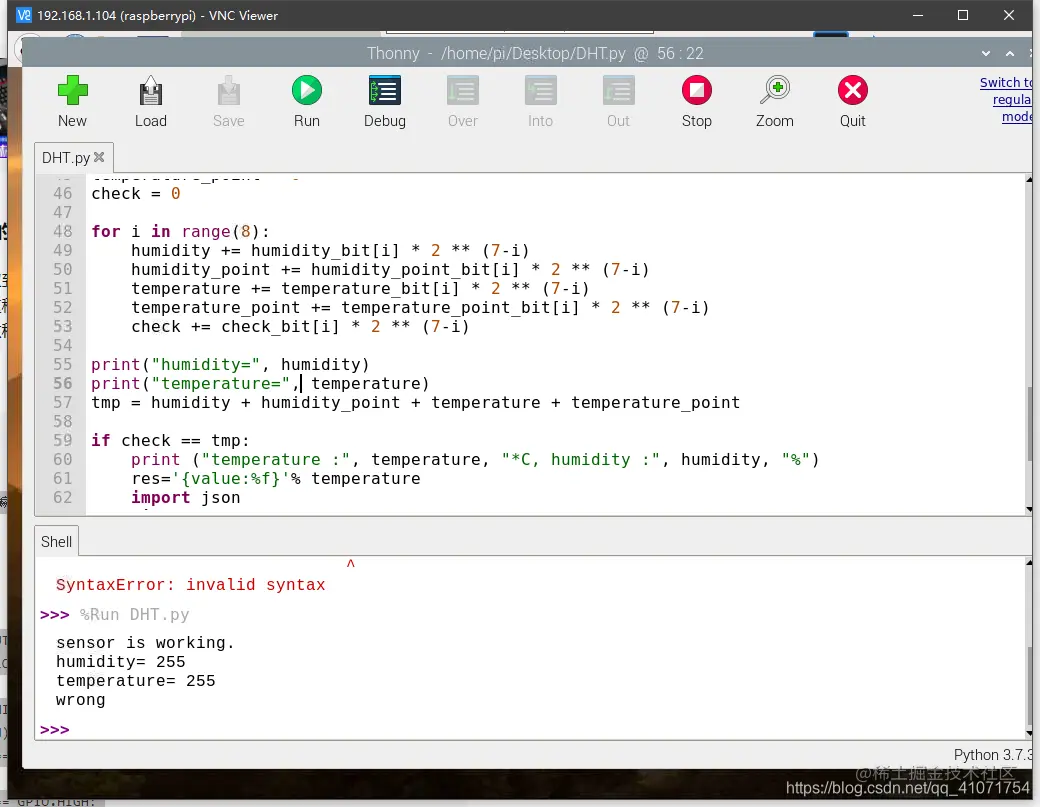Click 'temperature_point +=' code line
This screenshot has height=807, width=1040.
[x=421, y=308]
